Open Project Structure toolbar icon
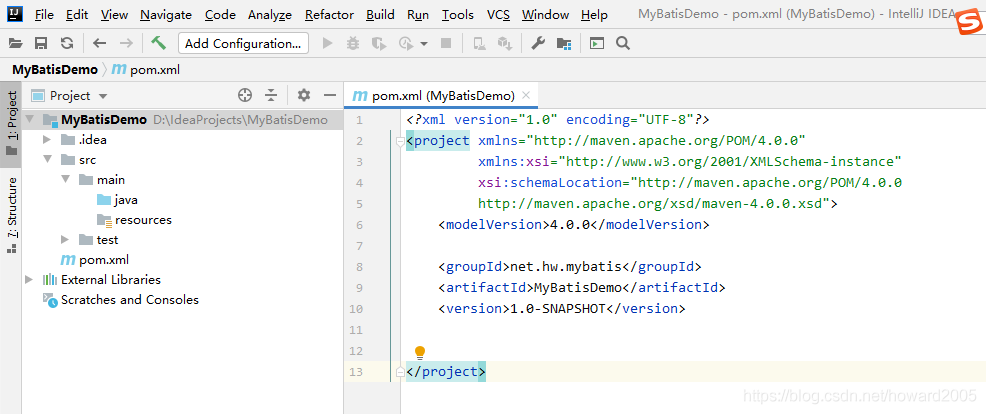 [x=564, y=43]
